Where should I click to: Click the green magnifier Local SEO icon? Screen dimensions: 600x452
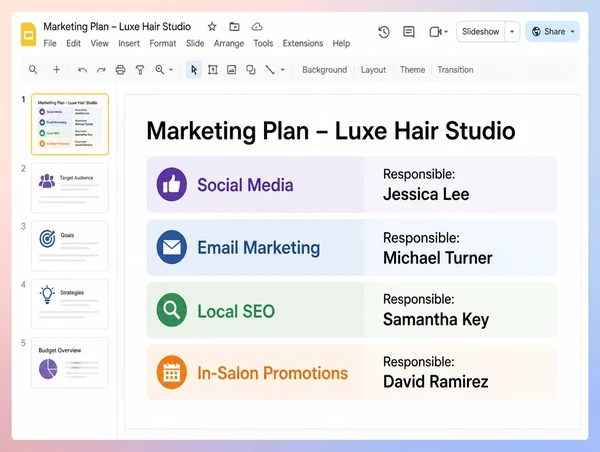click(x=172, y=310)
